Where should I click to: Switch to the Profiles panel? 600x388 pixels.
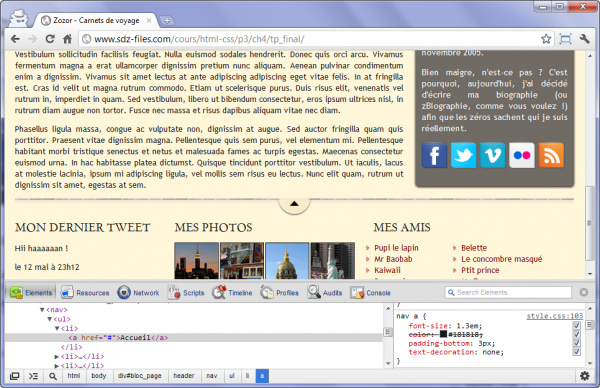click(279, 293)
